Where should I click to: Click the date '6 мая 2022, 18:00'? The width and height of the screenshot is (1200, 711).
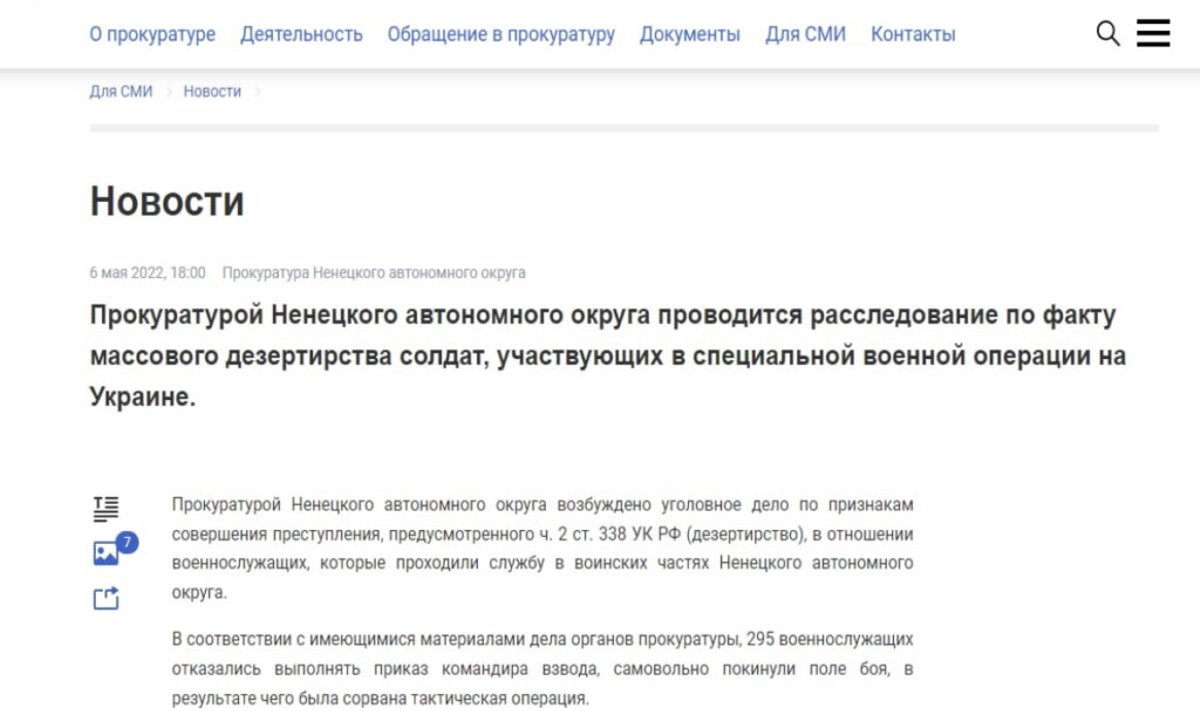(148, 272)
